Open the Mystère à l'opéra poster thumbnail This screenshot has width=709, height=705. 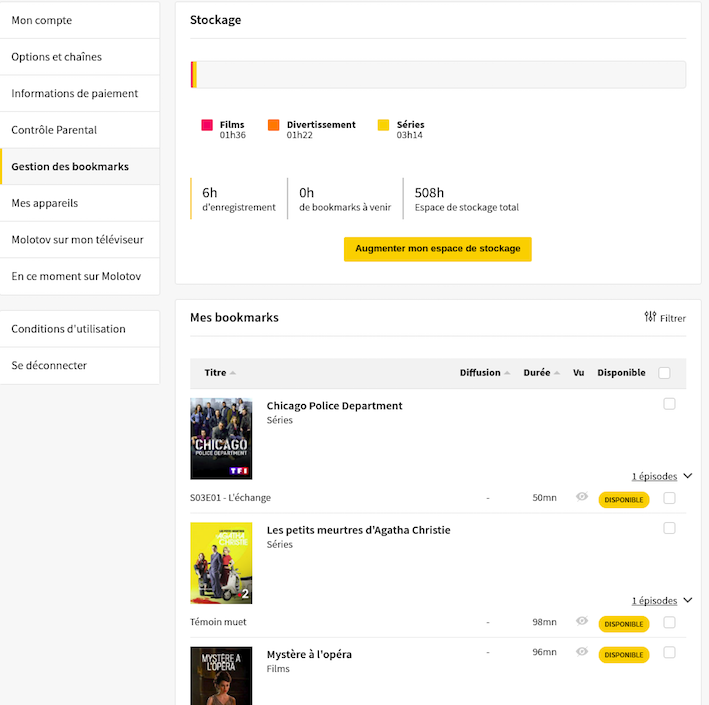(x=221, y=676)
